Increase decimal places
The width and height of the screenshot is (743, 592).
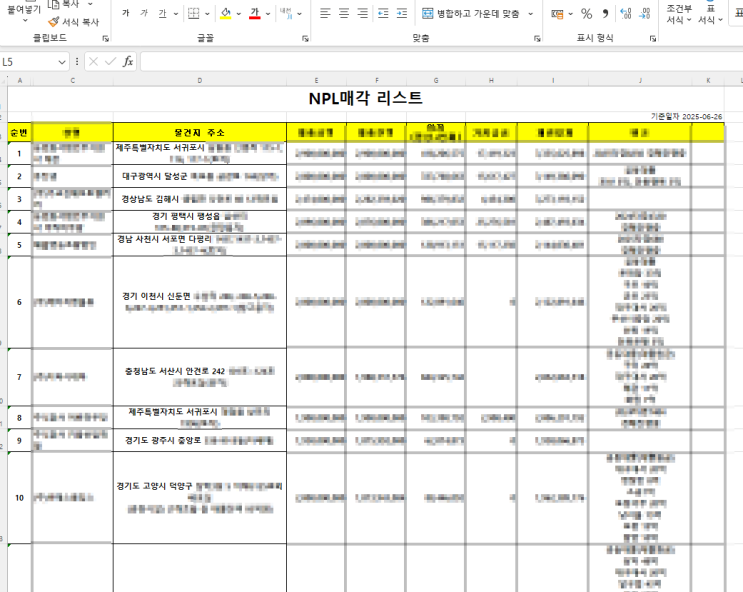coord(625,14)
